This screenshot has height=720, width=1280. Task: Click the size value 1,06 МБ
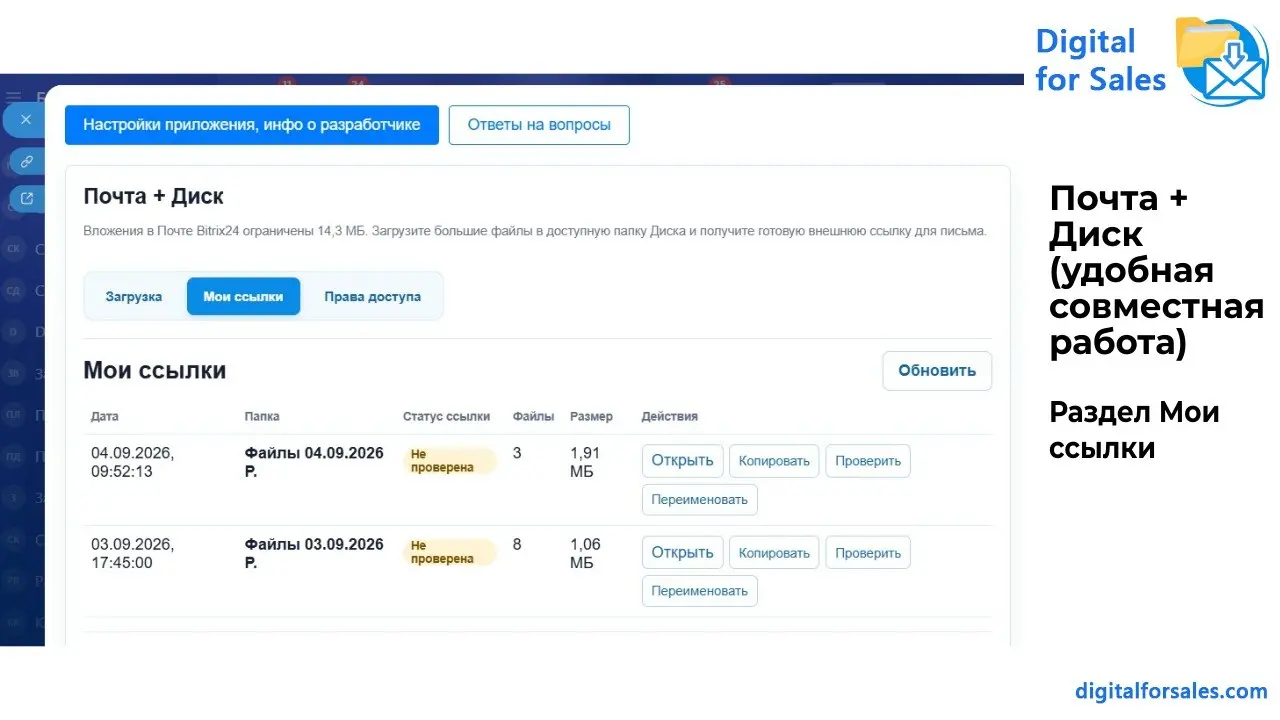point(585,553)
